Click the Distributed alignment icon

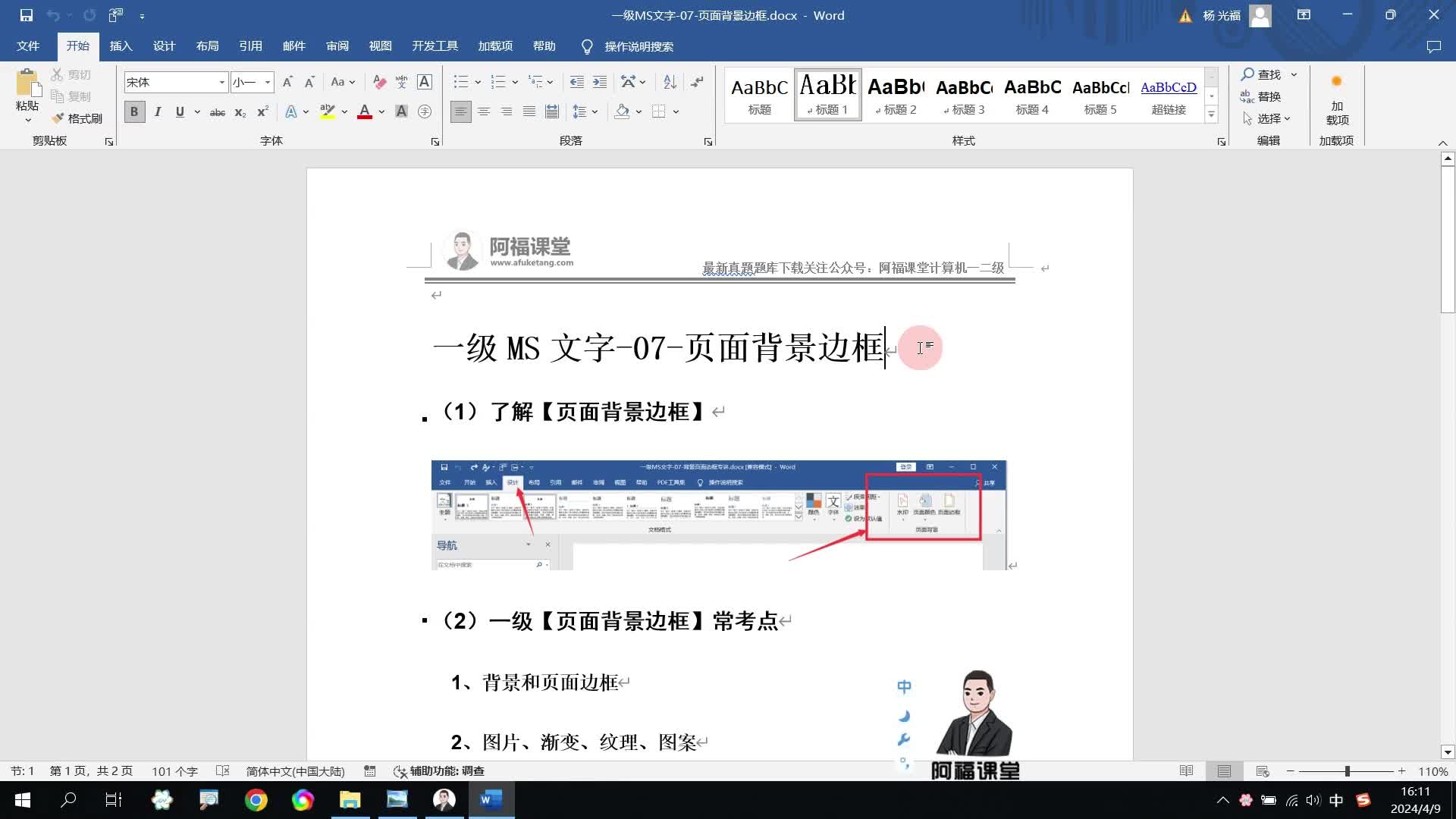[552, 111]
